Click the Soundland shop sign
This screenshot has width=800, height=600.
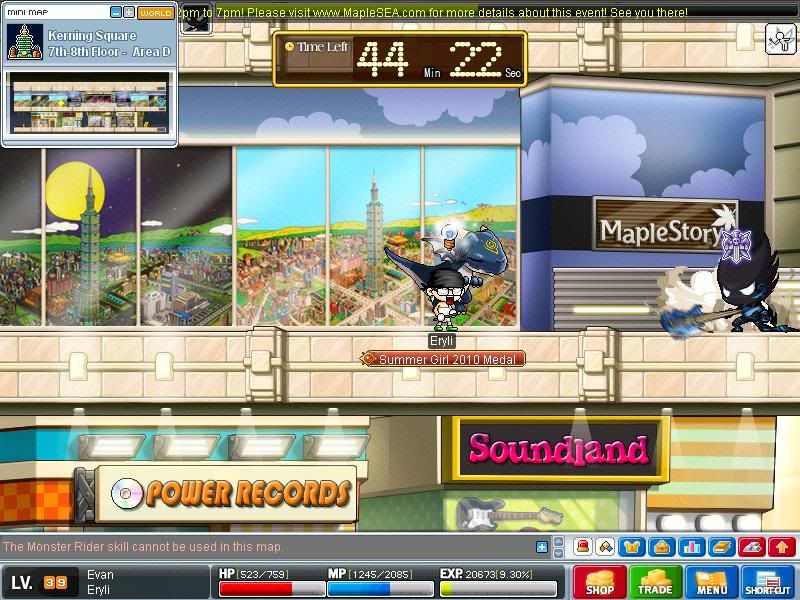coord(558,449)
